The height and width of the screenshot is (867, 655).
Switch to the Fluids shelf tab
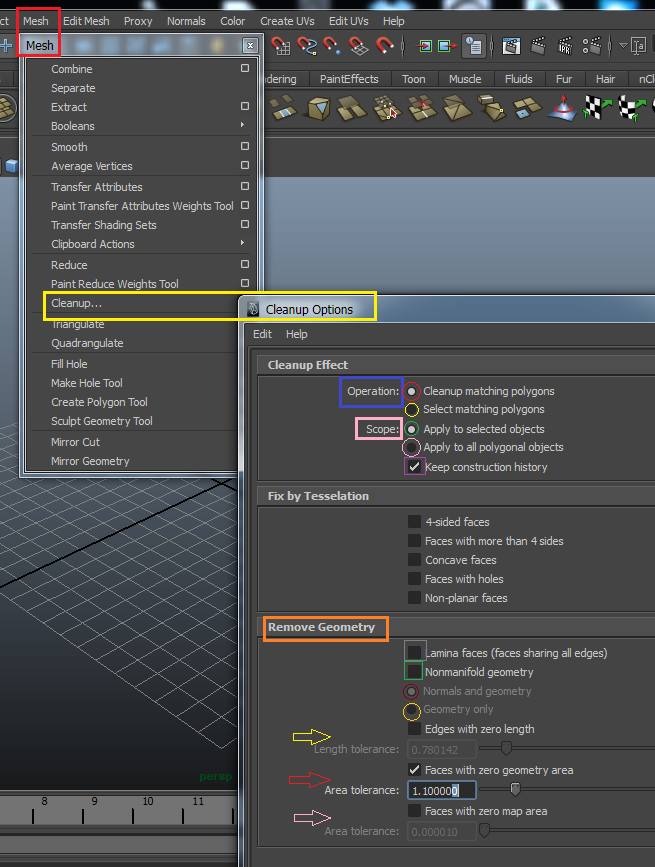point(518,79)
